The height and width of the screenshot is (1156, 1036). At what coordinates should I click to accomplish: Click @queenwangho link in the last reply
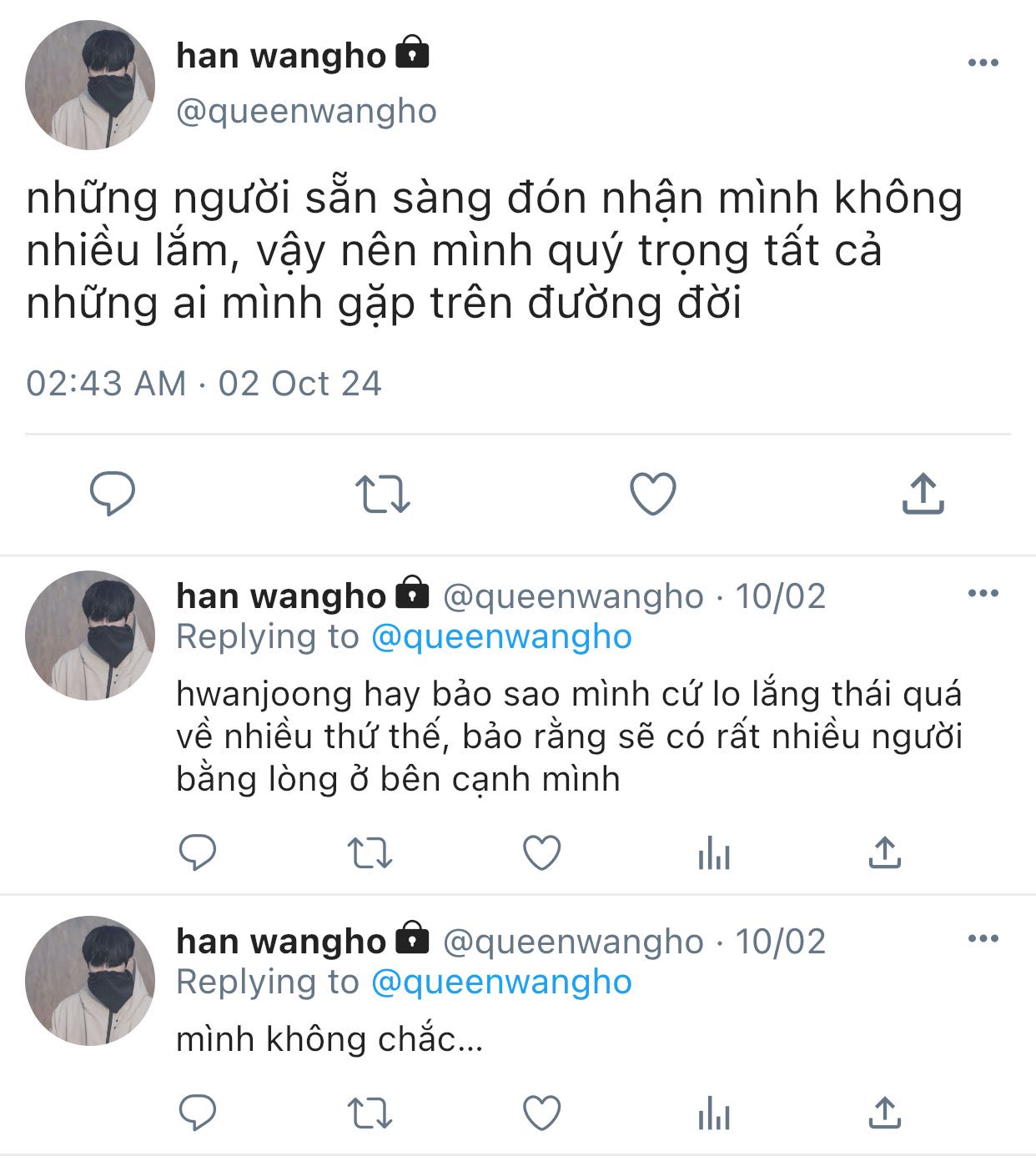[501, 983]
